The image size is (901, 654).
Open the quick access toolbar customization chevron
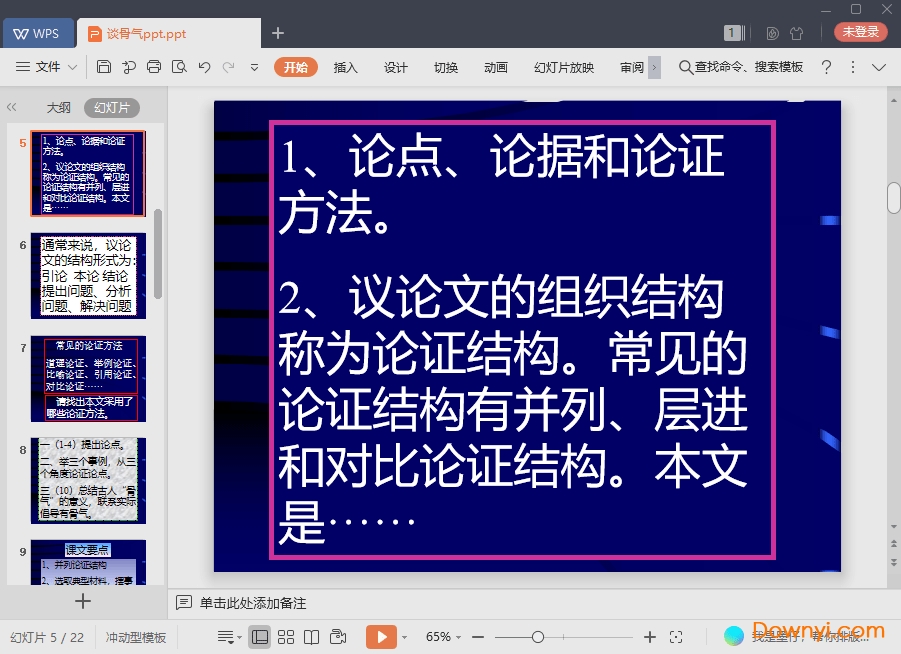pyautogui.click(x=255, y=66)
